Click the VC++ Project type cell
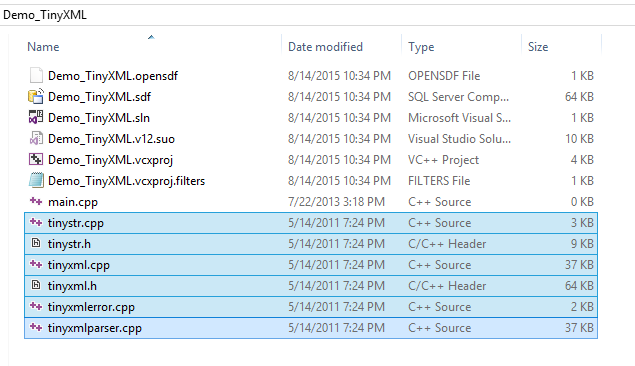Image resolution: width=635 pixels, height=366 pixels. pos(443,160)
